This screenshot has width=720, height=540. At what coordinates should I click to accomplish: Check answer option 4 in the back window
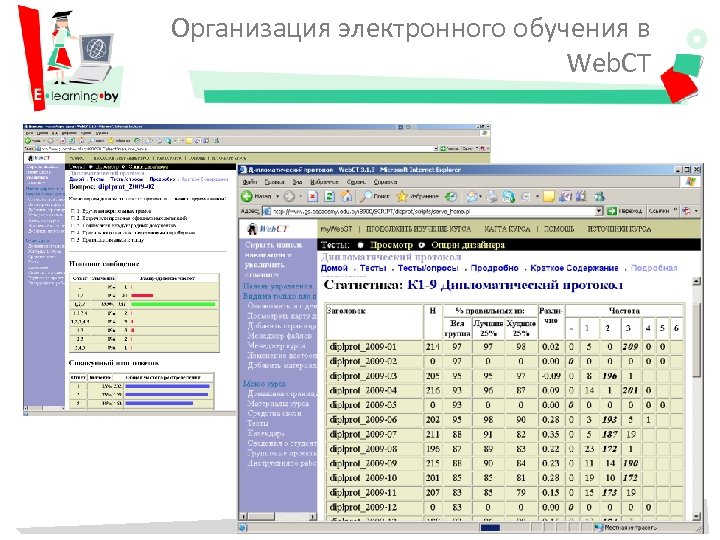73,233
